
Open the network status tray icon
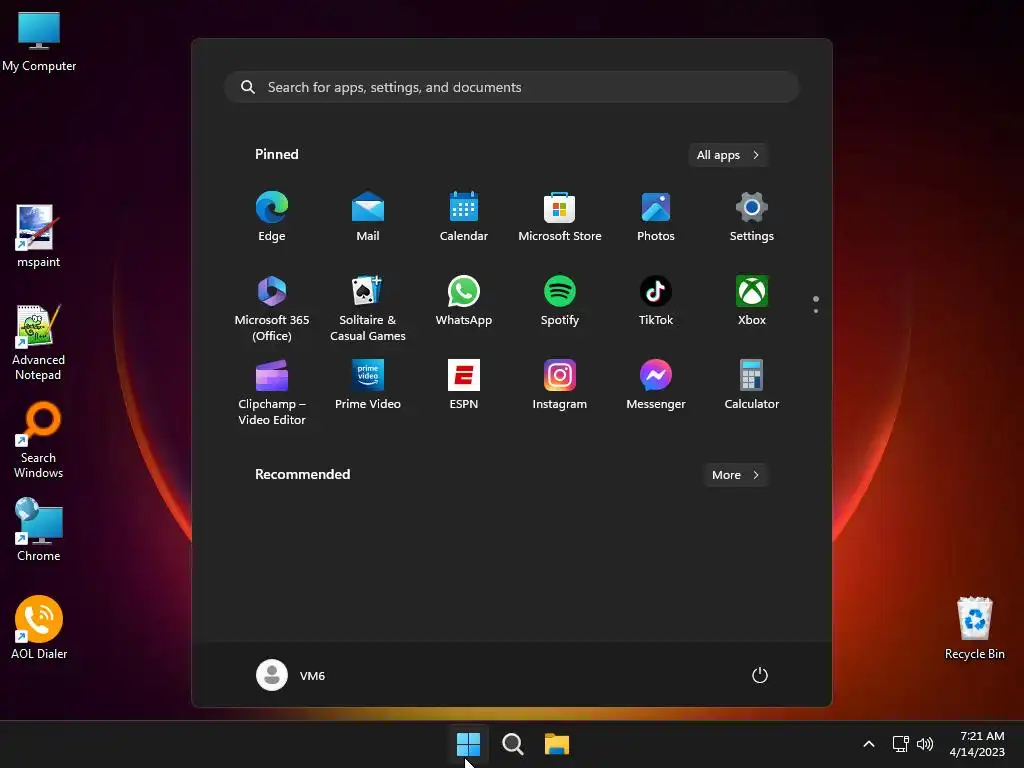point(901,744)
